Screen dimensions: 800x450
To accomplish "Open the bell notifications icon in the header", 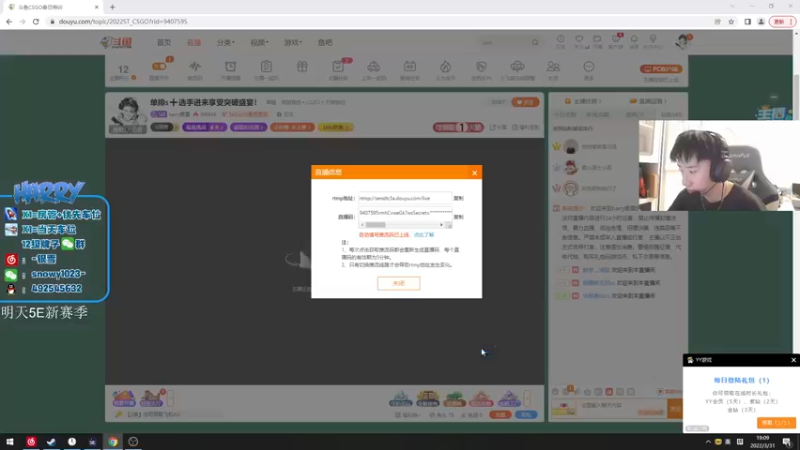I will (x=634, y=39).
